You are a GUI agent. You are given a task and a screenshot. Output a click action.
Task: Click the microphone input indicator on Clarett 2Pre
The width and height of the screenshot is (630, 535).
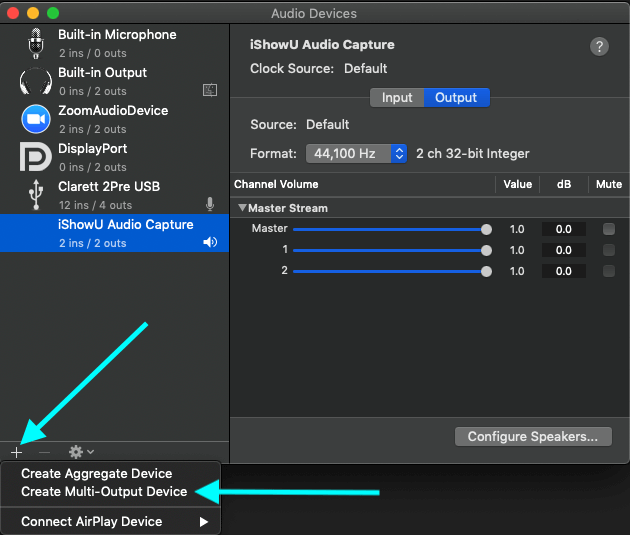210,204
